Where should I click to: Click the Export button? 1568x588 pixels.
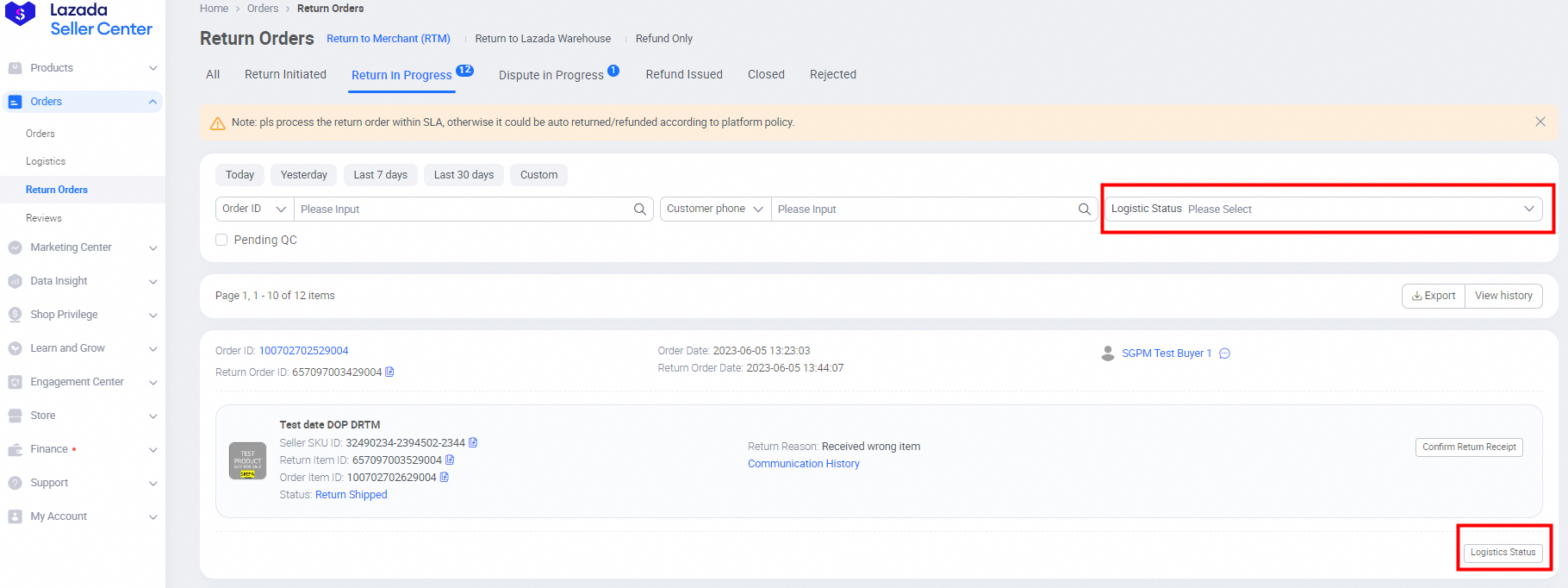point(1434,296)
